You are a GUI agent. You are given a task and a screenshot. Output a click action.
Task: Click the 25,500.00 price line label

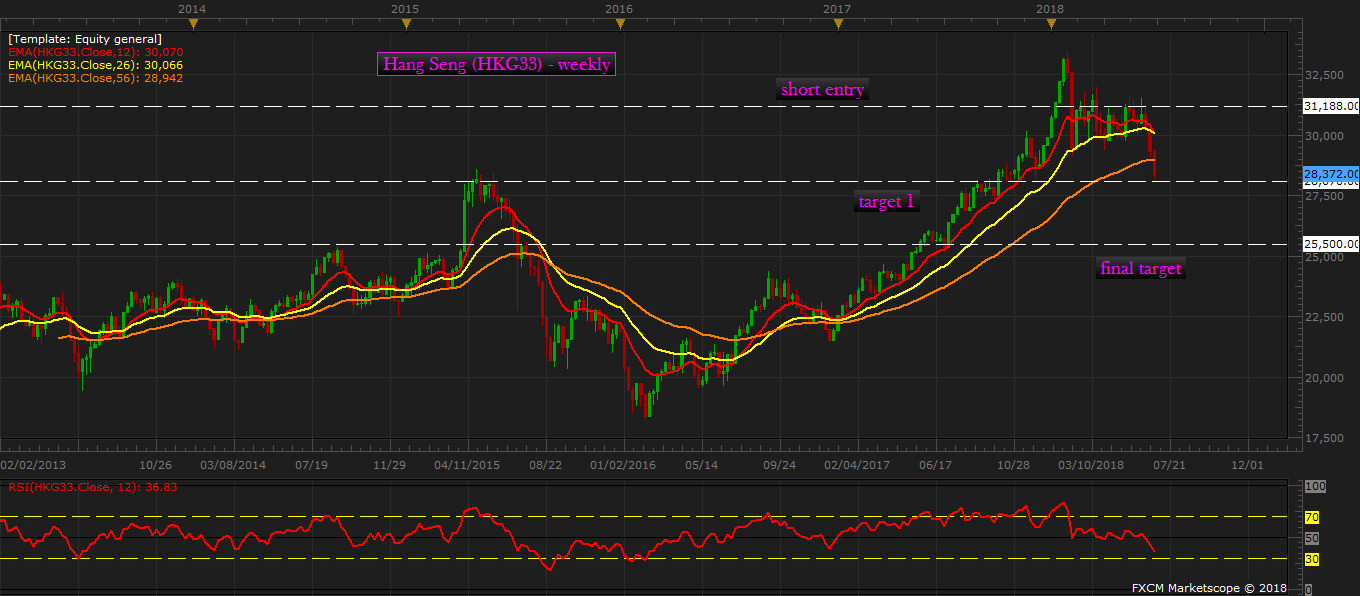tap(1331, 244)
